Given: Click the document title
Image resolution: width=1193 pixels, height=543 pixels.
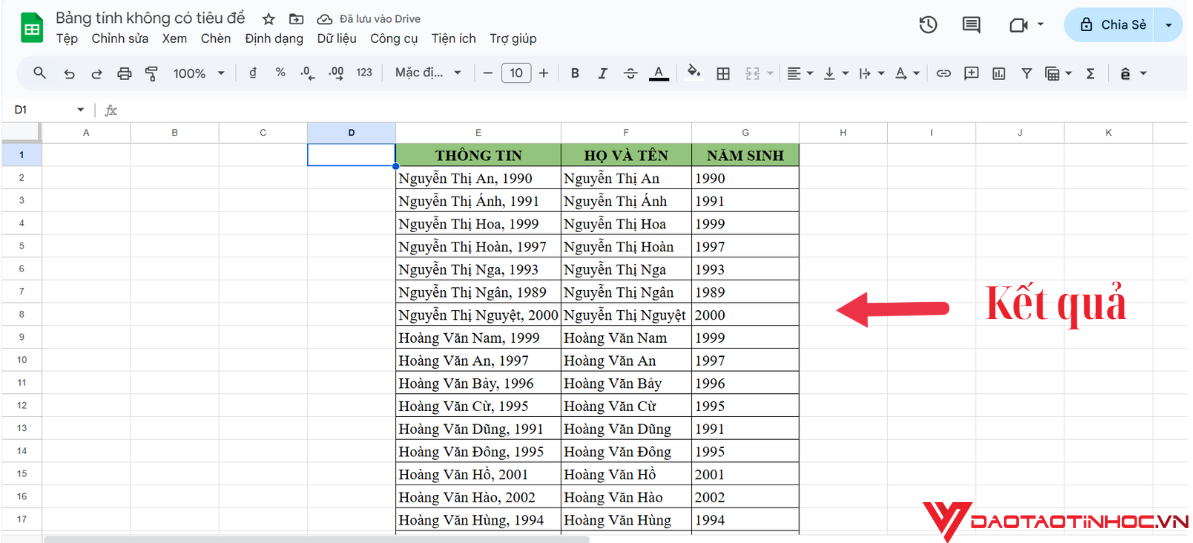Looking at the screenshot, I should tap(151, 19).
